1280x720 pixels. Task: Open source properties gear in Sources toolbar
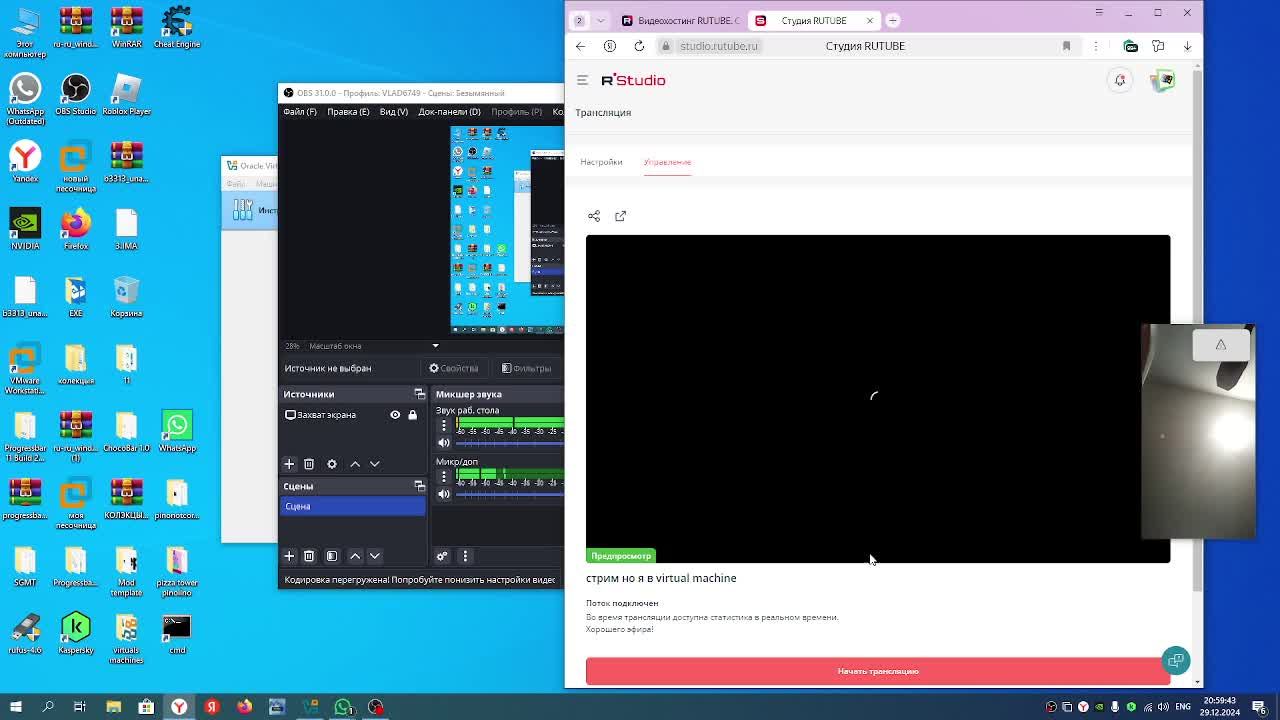click(x=332, y=464)
